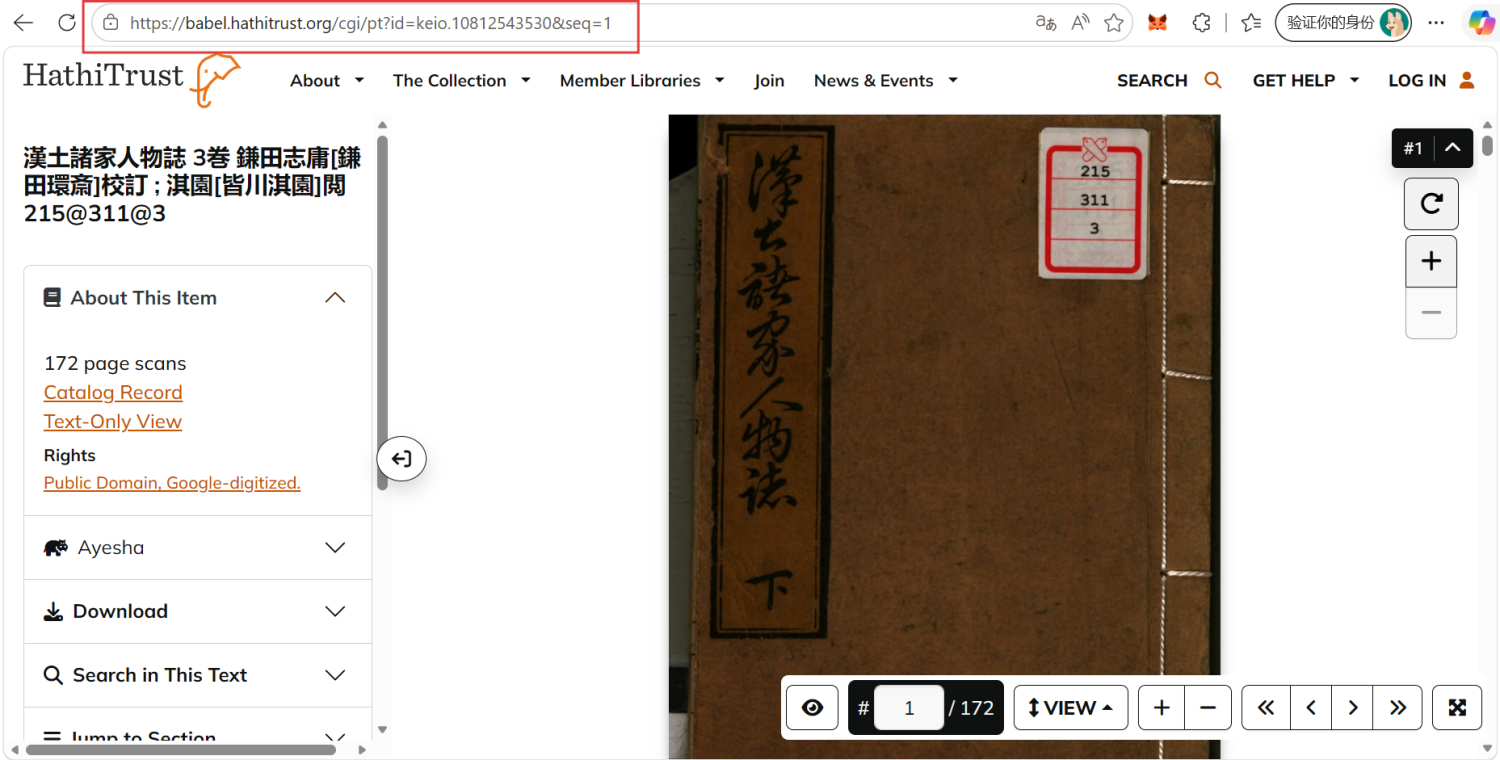This screenshot has height=760, width=1500.
Task: Open the Copilot icon in browser toolbar
Action: click(1481, 22)
